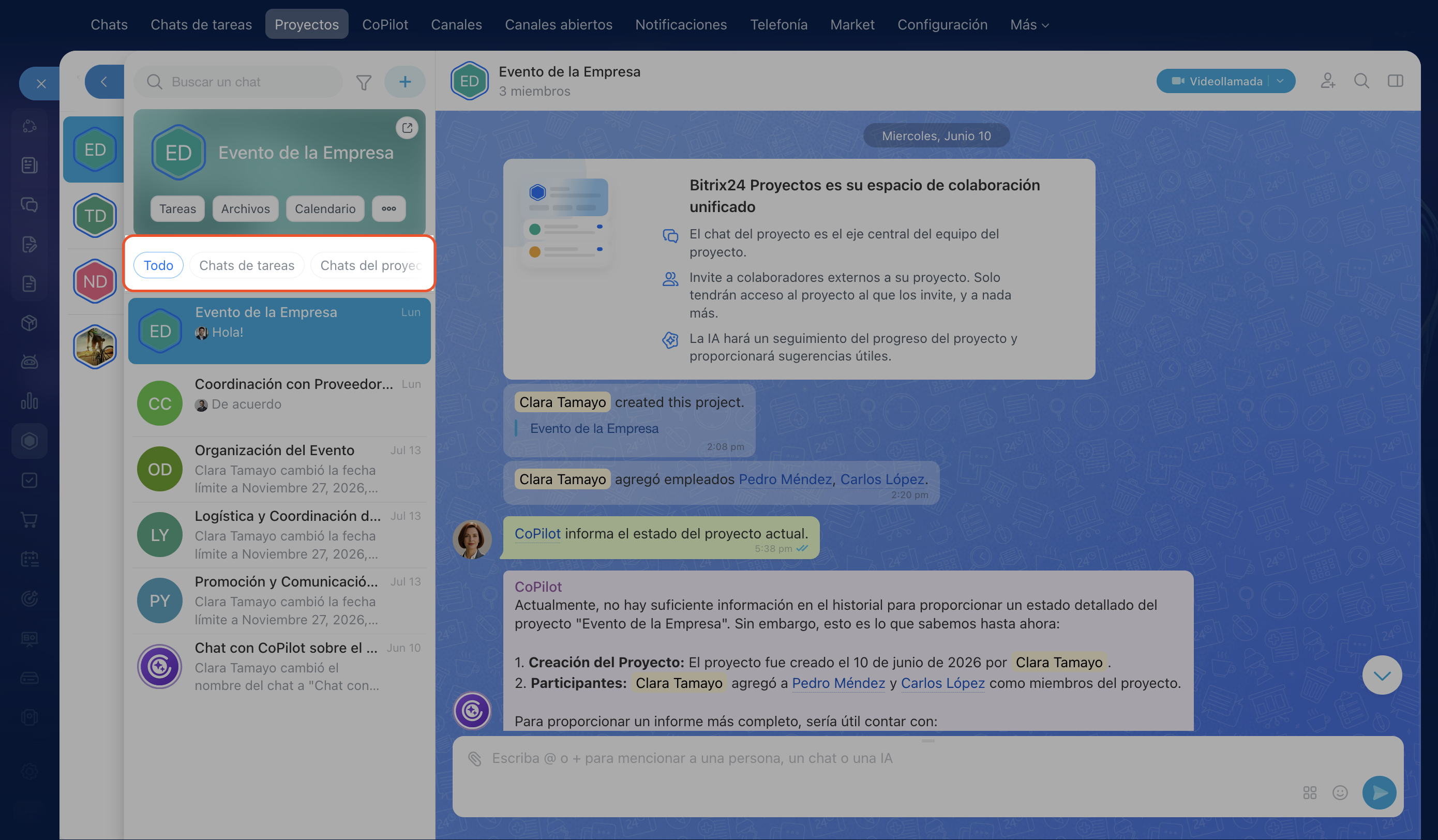Viewport: 1438px width, 840px height.
Task: Open the Pedro Méndez link in the 2:20 pm message
Action: pyautogui.click(x=785, y=479)
